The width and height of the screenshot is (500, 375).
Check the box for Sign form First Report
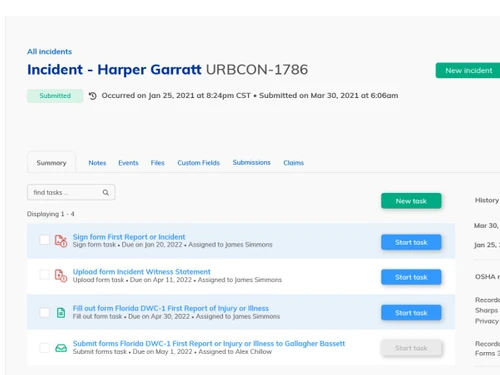[x=44, y=240]
